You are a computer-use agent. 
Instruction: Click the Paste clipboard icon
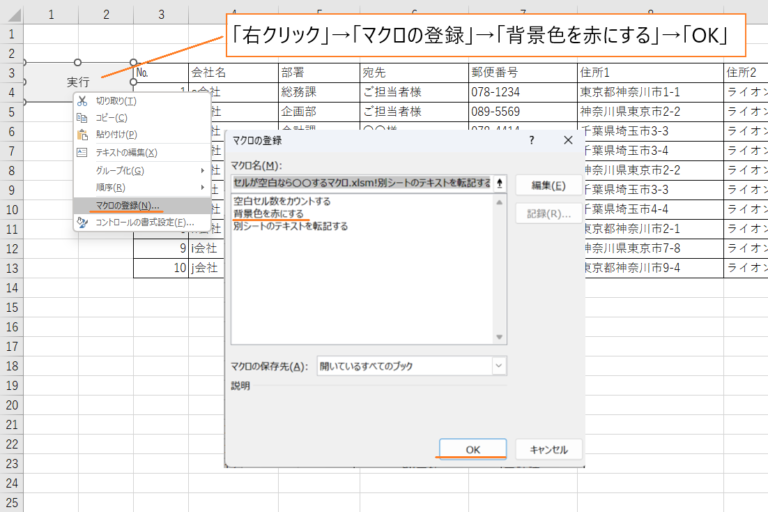pos(82,134)
